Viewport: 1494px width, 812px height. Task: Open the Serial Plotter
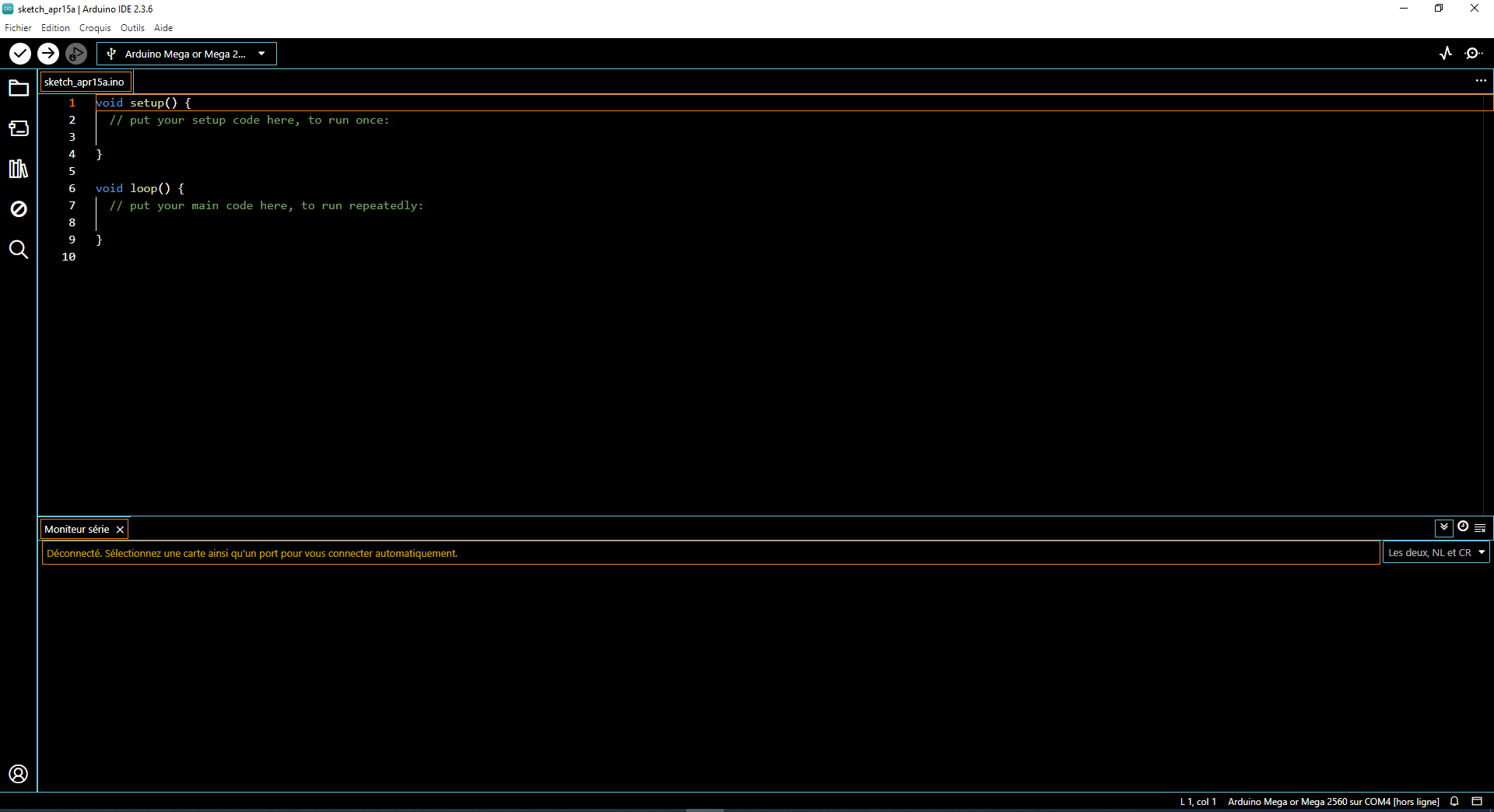pyautogui.click(x=1446, y=54)
